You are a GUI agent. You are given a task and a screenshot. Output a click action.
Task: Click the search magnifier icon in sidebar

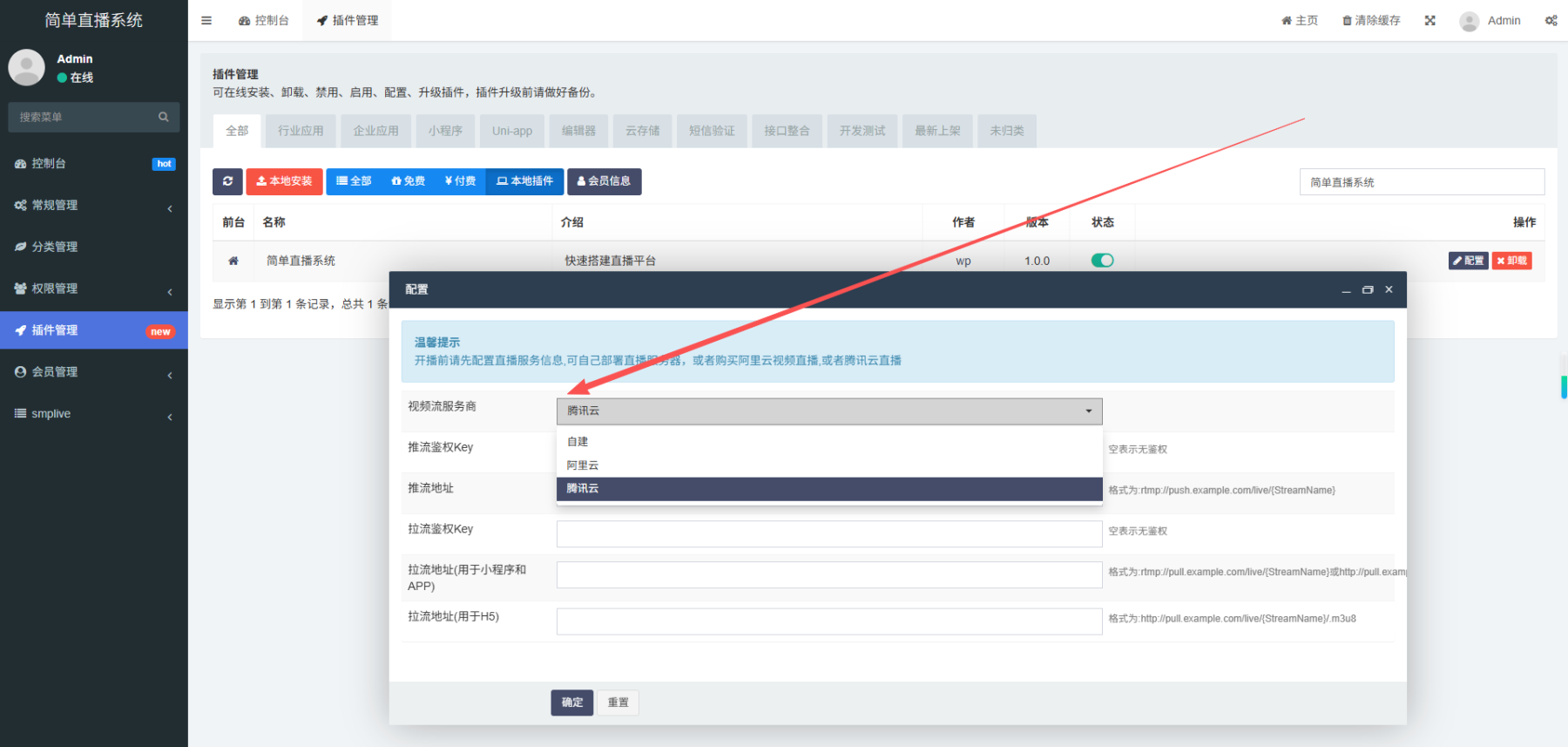point(163,117)
